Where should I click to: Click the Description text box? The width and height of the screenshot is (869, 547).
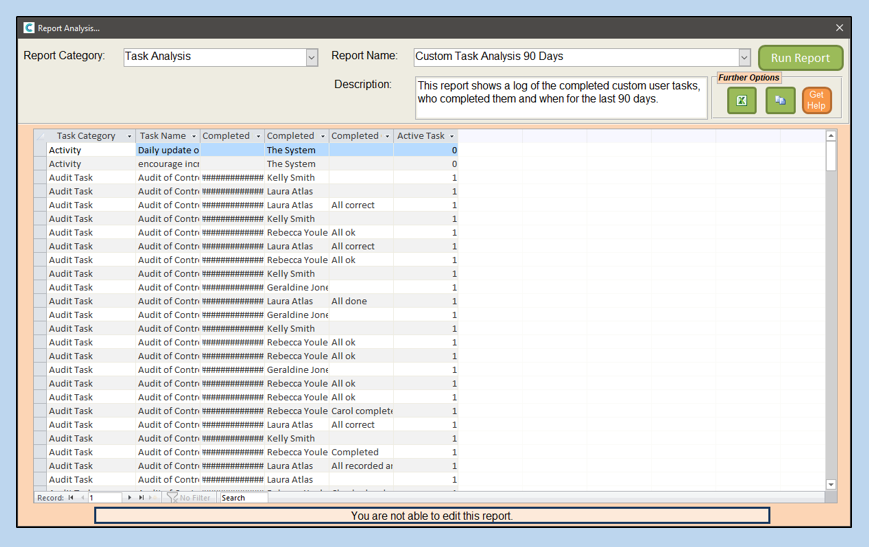tap(560, 98)
